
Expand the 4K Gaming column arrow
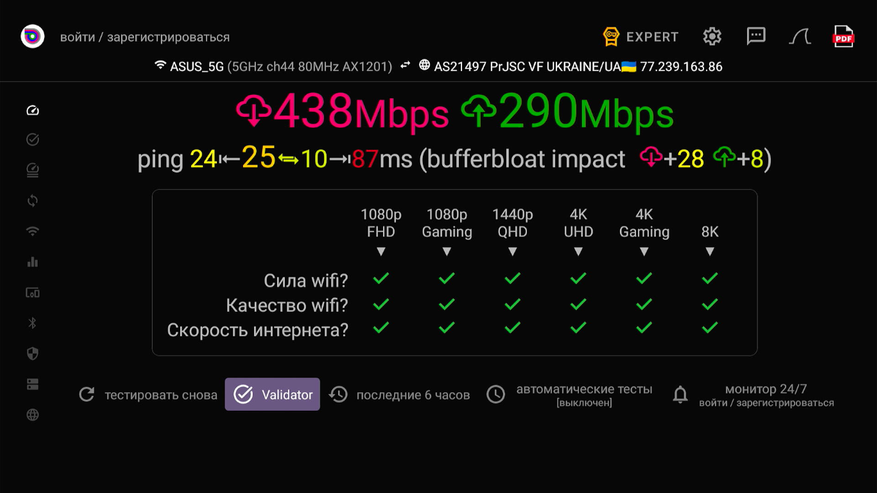[x=644, y=252]
